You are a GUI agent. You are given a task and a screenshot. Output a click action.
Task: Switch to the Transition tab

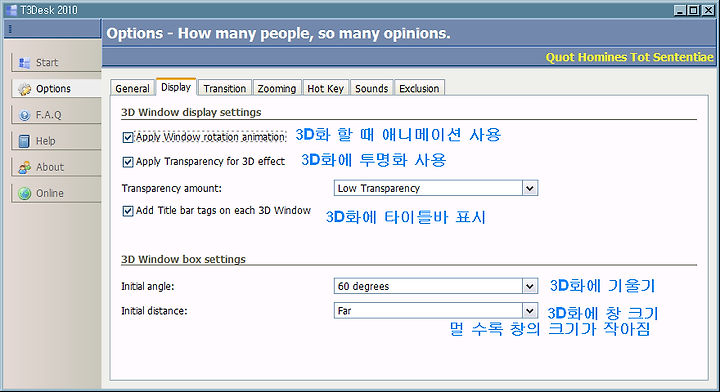coord(225,88)
